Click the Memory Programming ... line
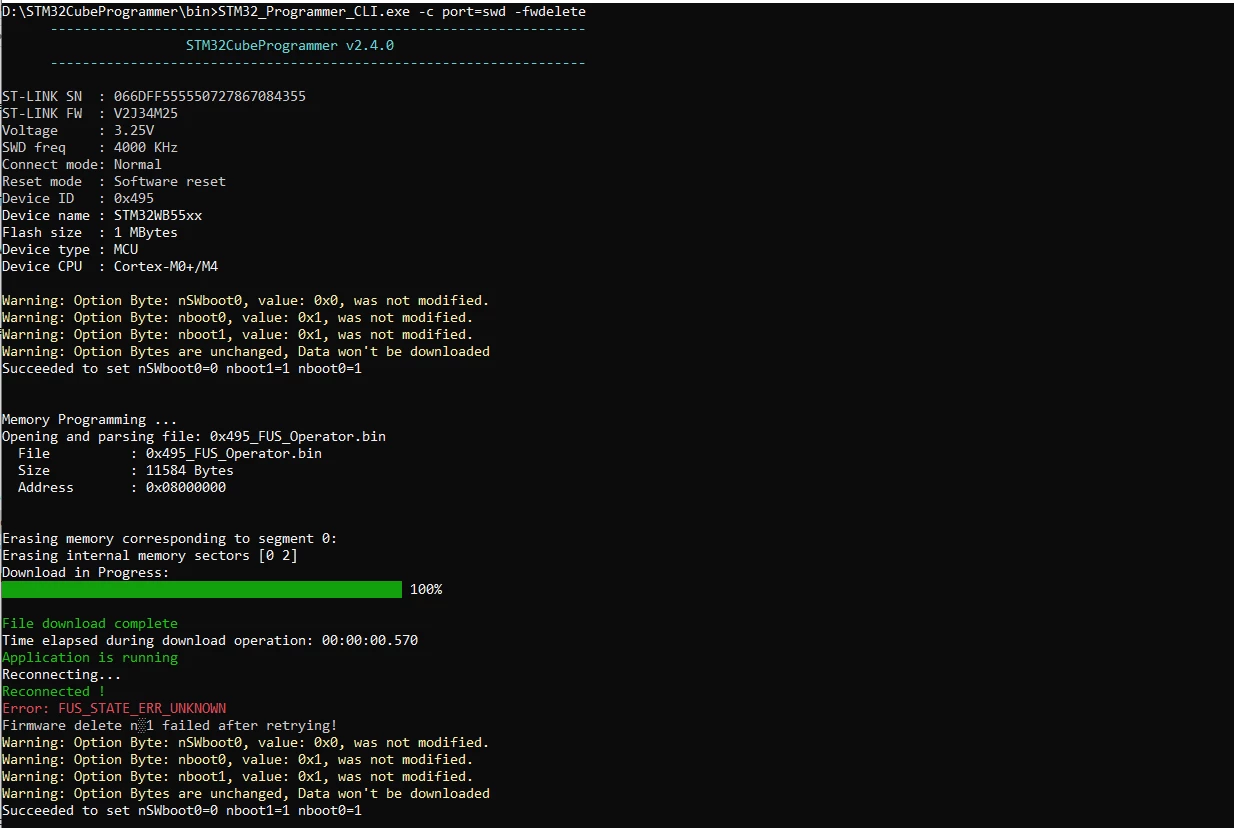Viewport: 1234px width, 828px height. click(x=90, y=419)
